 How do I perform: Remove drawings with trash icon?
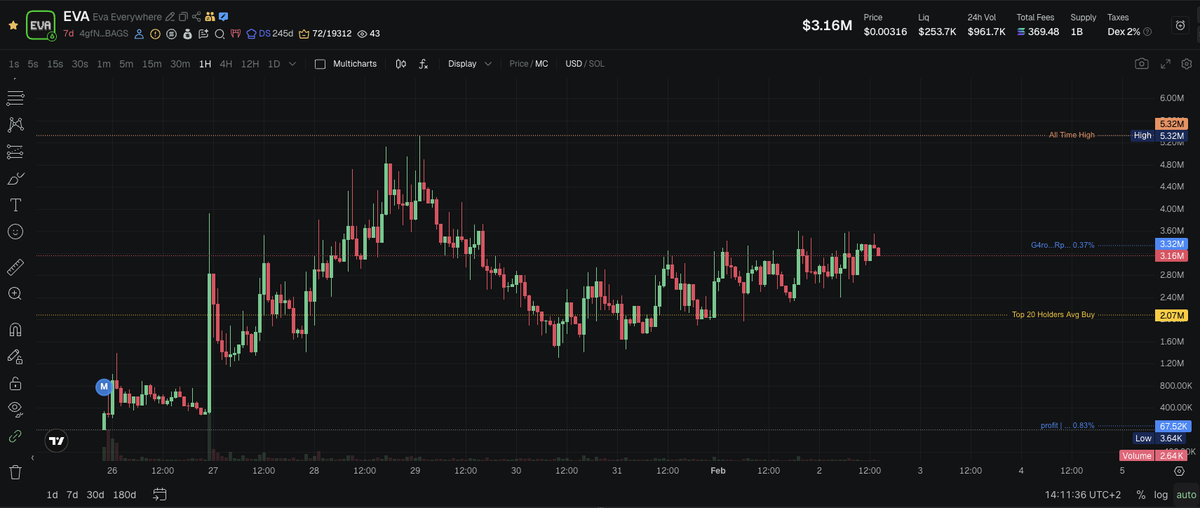click(15, 471)
